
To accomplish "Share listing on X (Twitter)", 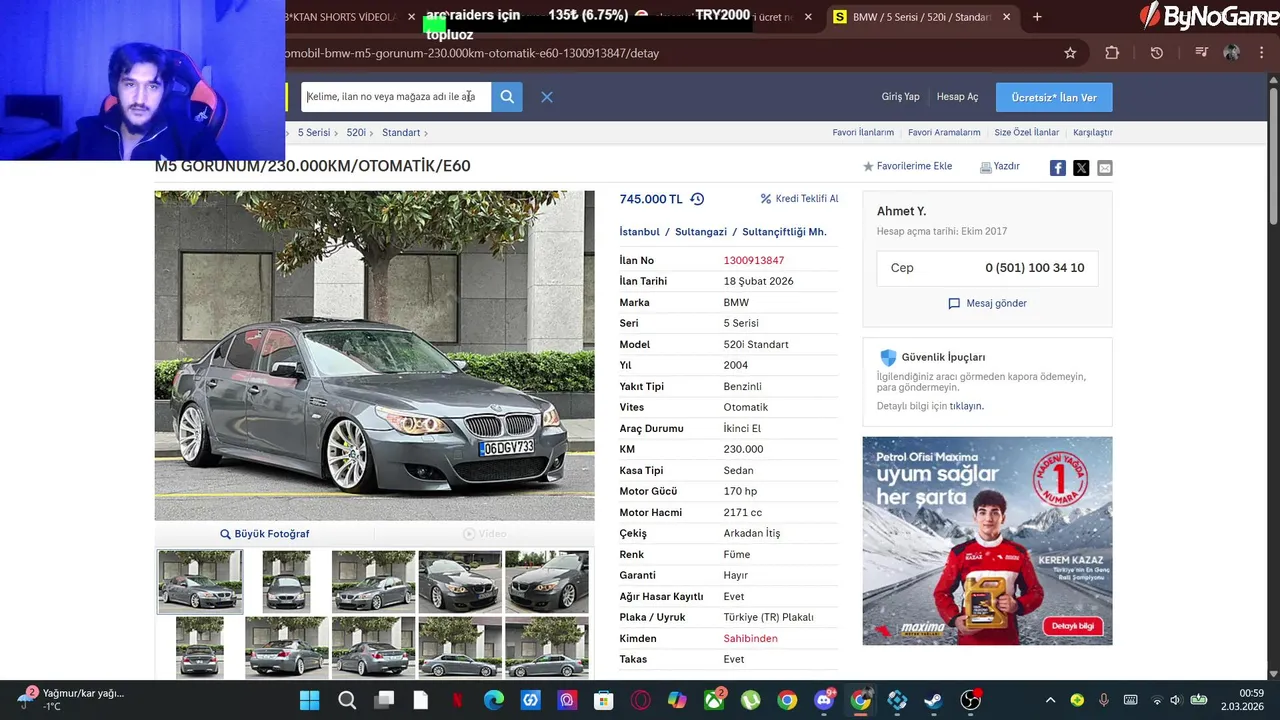I will pyautogui.click(x=1081, y=168).
